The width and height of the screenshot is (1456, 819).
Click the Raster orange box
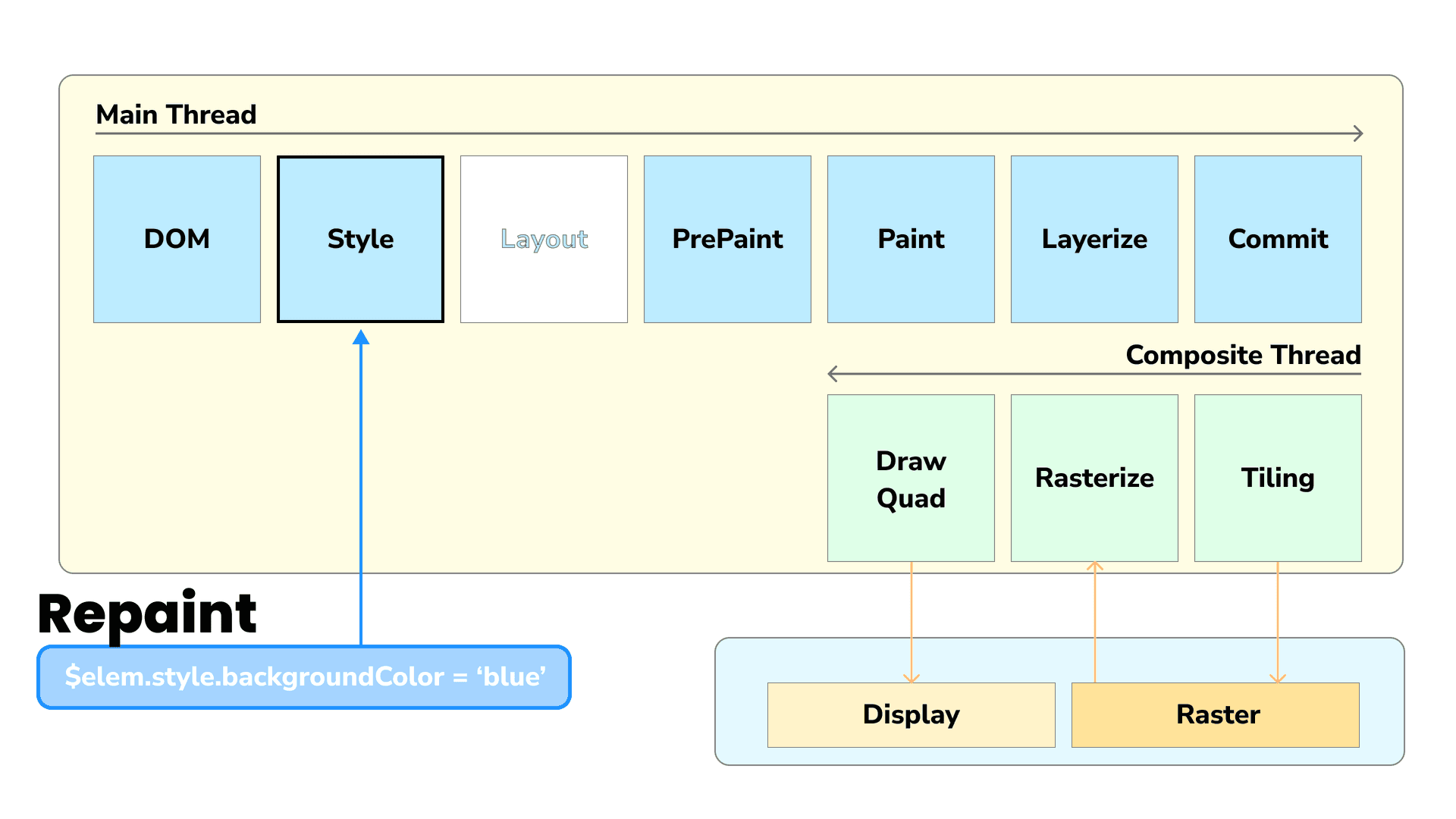point(1216,714)
